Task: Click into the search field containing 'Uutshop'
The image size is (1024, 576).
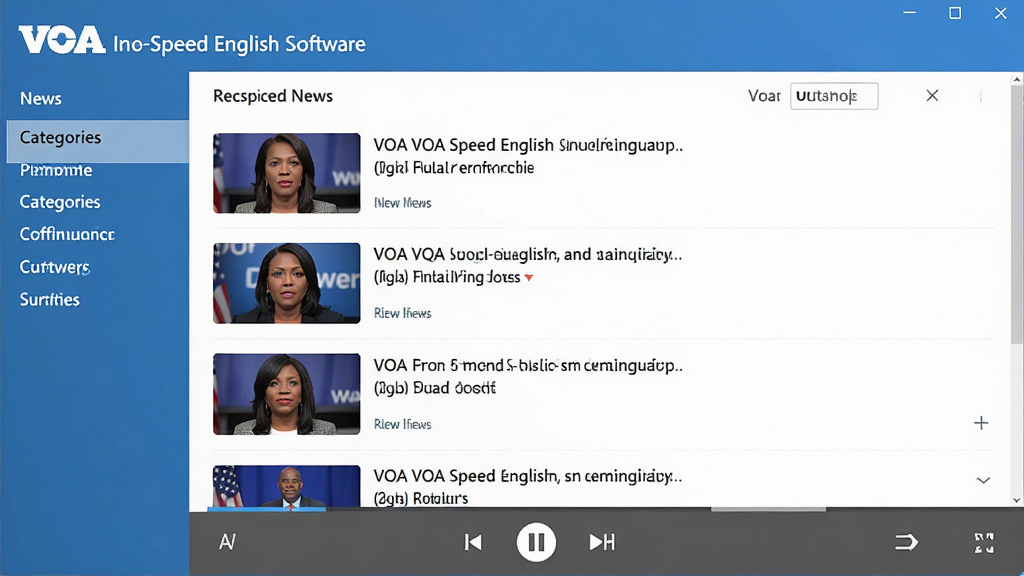Action: tap(834, 96)
